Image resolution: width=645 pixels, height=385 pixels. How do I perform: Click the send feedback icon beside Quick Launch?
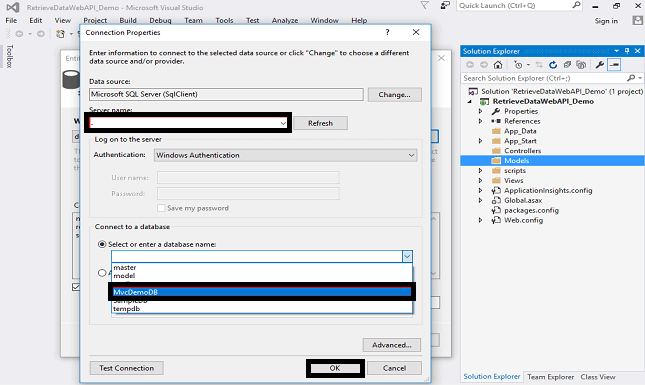tap(445, 5)
